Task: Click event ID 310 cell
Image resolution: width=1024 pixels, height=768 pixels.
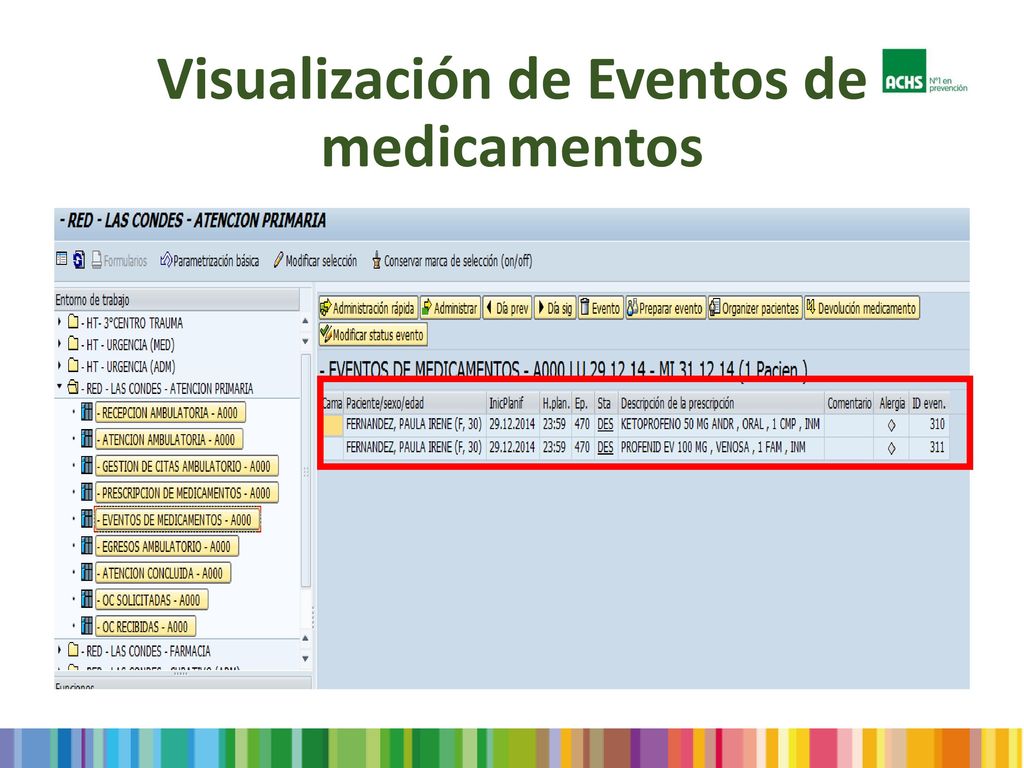Action: 929,424
